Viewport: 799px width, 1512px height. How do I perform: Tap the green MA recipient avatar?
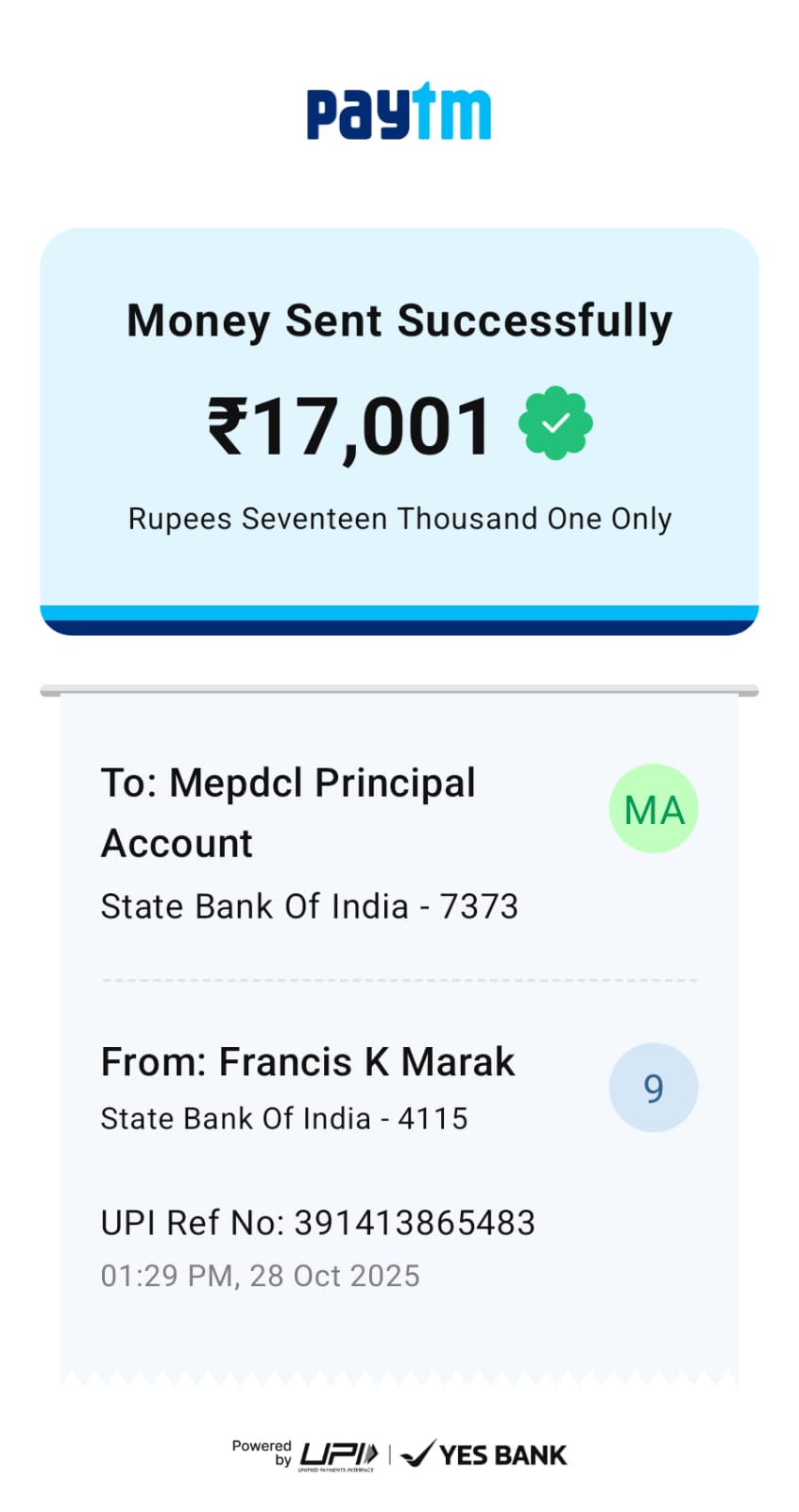coord(654,809)
